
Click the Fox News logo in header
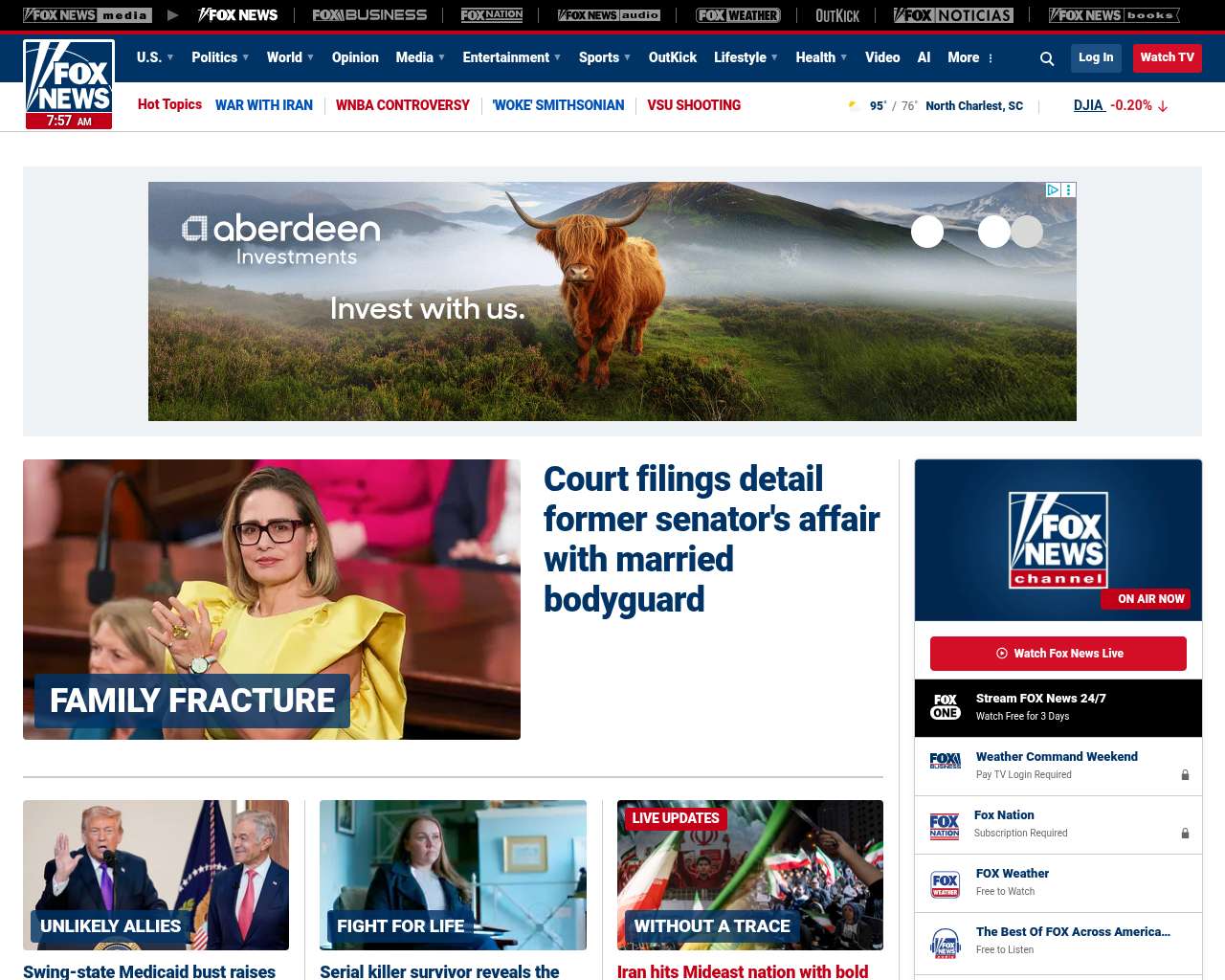point(69,84)
